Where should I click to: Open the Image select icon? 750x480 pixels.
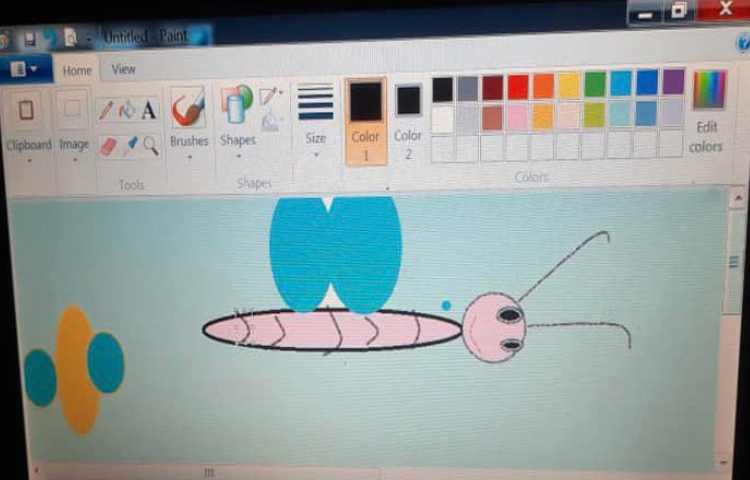coord(72,109)
